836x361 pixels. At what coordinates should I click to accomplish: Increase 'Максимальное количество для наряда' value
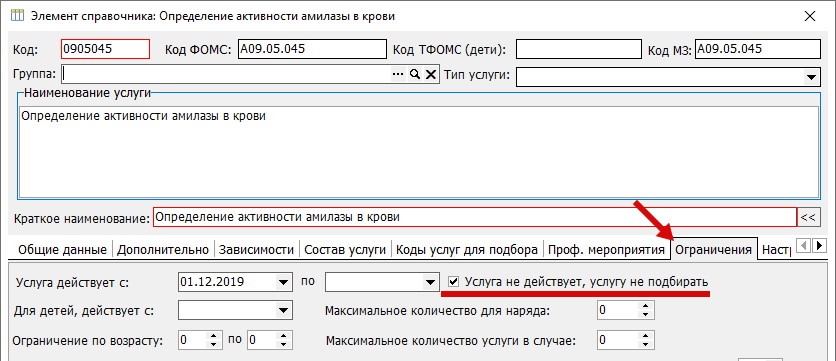646,307
